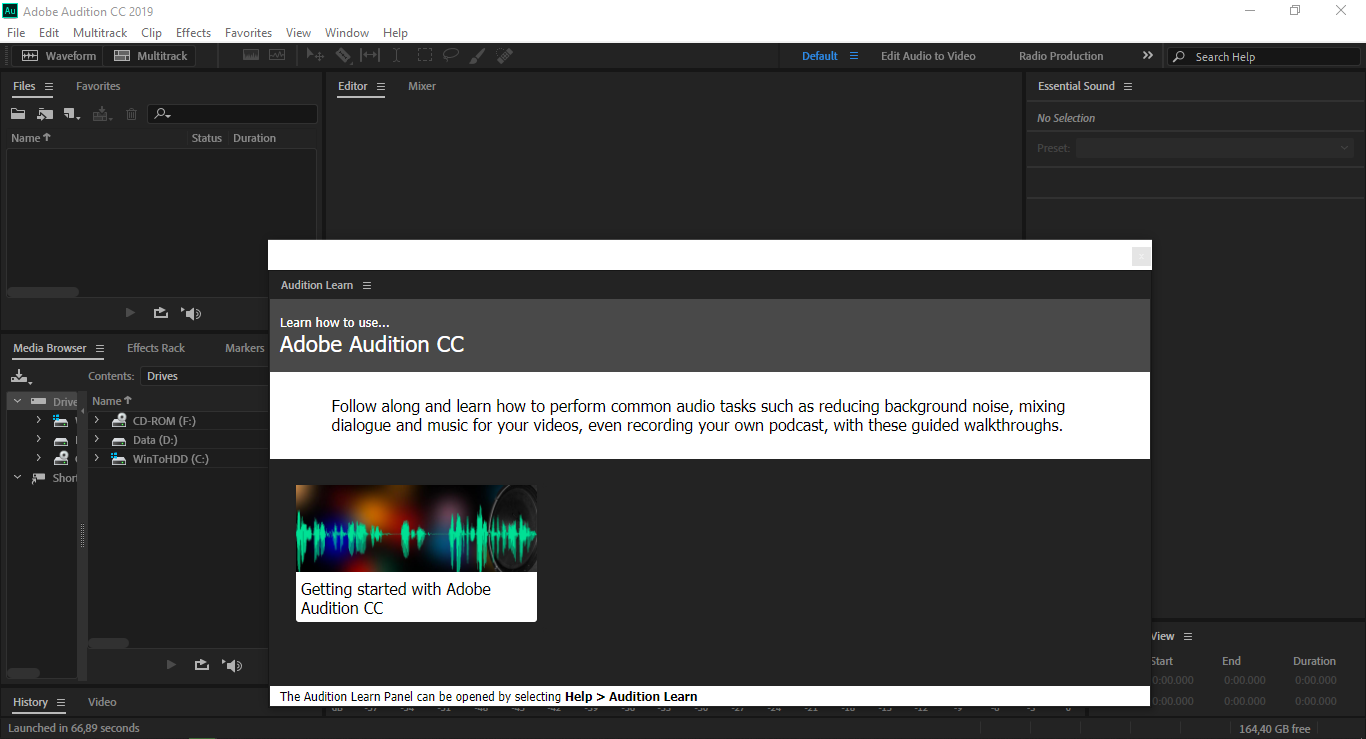Switch to Waveform view

(58, 55)
